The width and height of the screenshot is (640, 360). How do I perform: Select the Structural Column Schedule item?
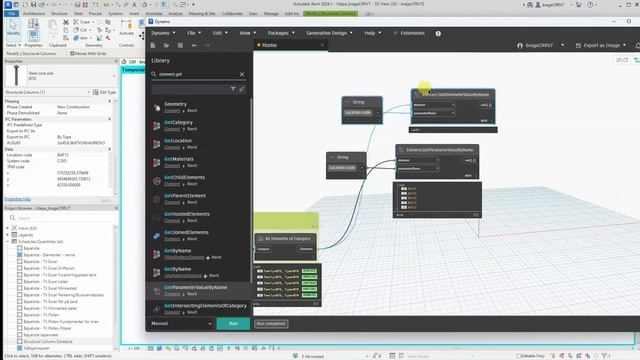[48, 342]
